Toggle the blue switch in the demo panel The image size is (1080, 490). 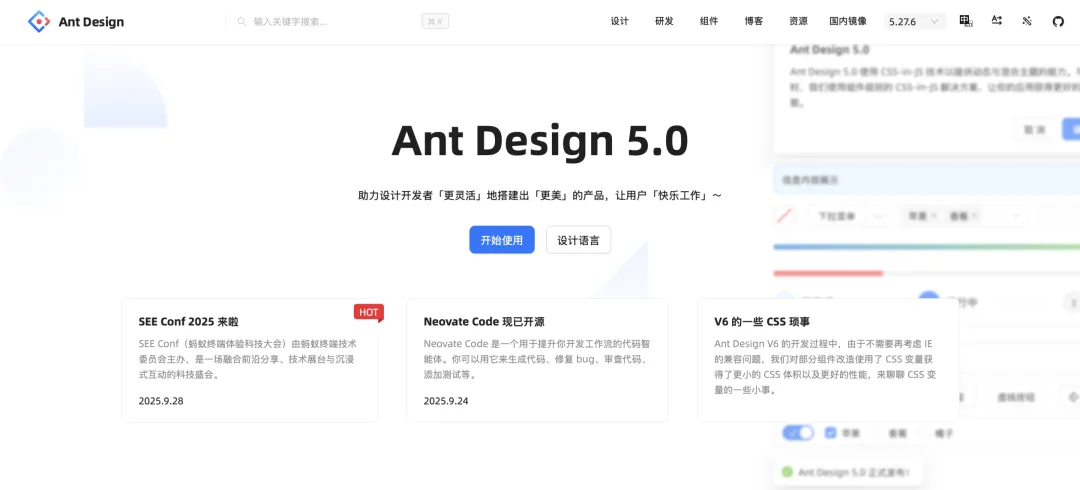point(798,433)
